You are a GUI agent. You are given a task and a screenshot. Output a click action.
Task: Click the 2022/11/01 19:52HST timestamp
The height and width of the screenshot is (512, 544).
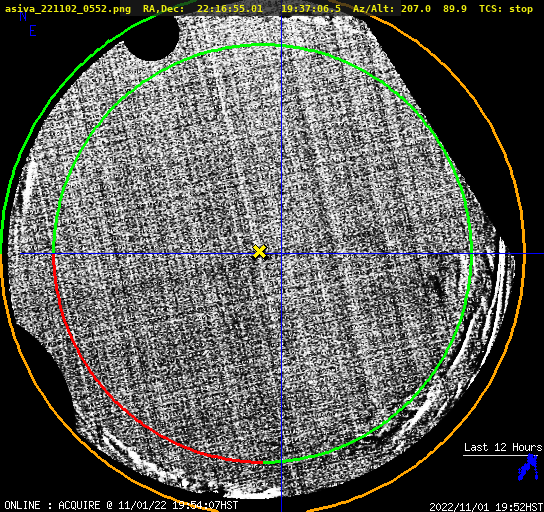pos(486,507)
